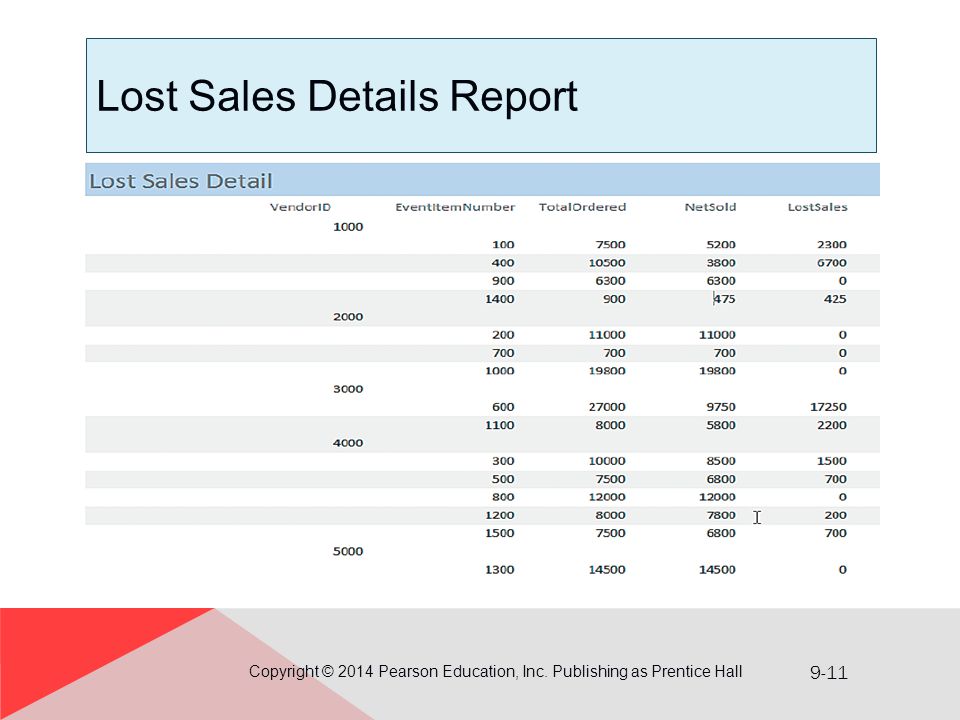
Task: Click the 'Lost Sales Detail' report header
Action: (x=181, y=181)
